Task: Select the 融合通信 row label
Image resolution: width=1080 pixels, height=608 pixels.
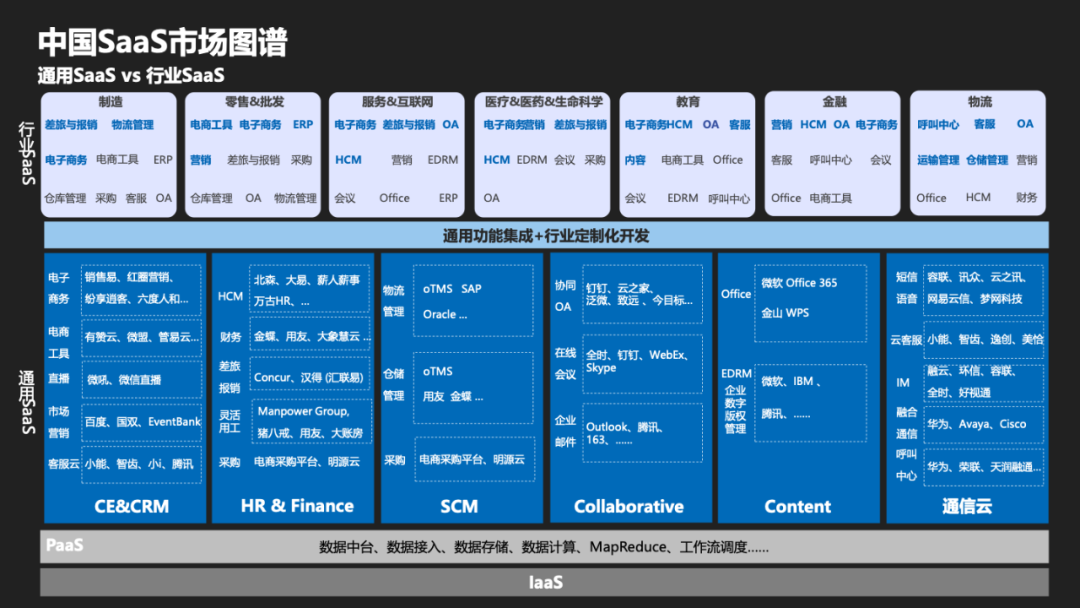Action: coord(906,423)
